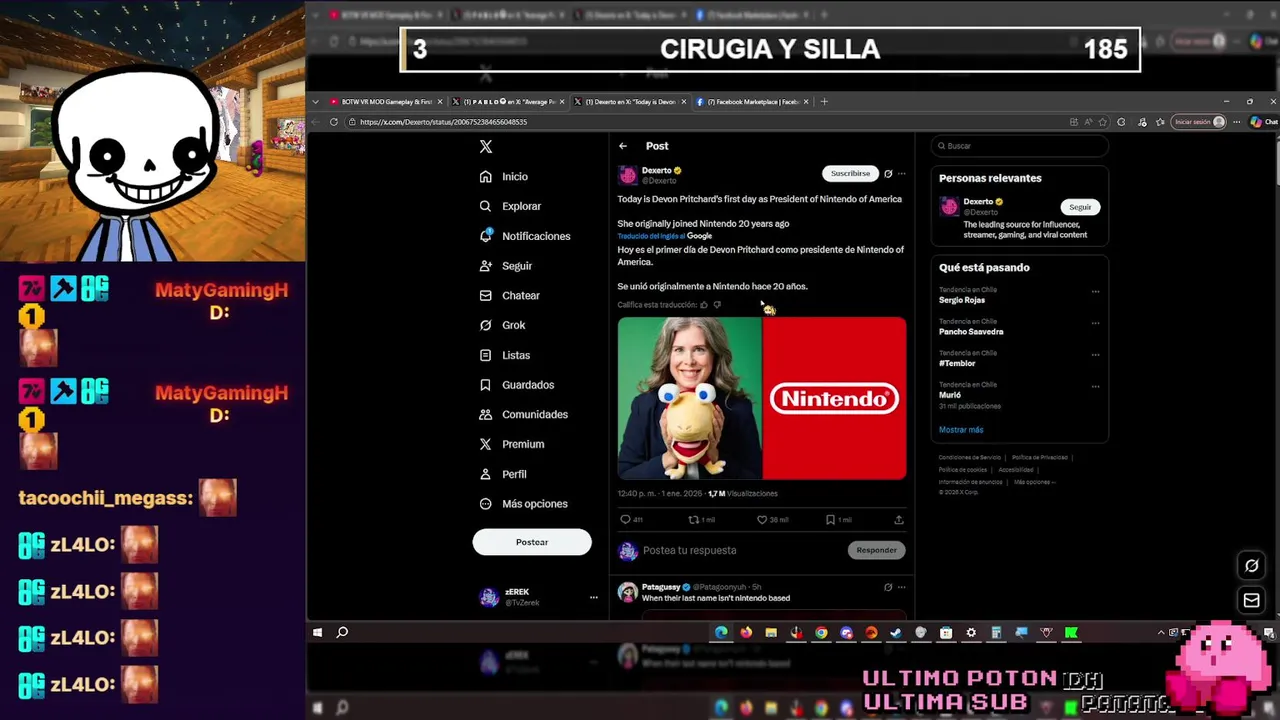Image resolution: width=1280 pixels, height=720 pixels.
Task: Open the Premium X icon
Action: point(486,444)
